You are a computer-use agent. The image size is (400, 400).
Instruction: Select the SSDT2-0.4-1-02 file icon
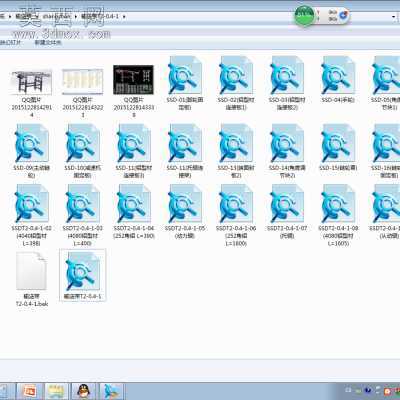32,204
